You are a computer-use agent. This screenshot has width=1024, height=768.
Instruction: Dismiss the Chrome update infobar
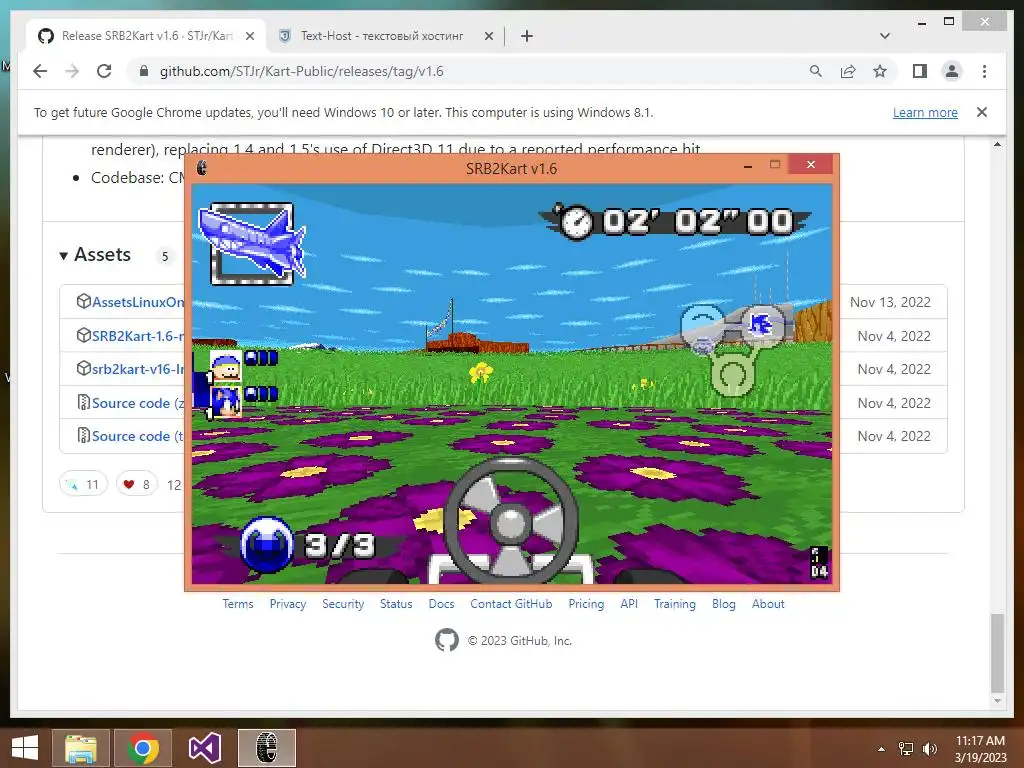(x=982, y=112)
